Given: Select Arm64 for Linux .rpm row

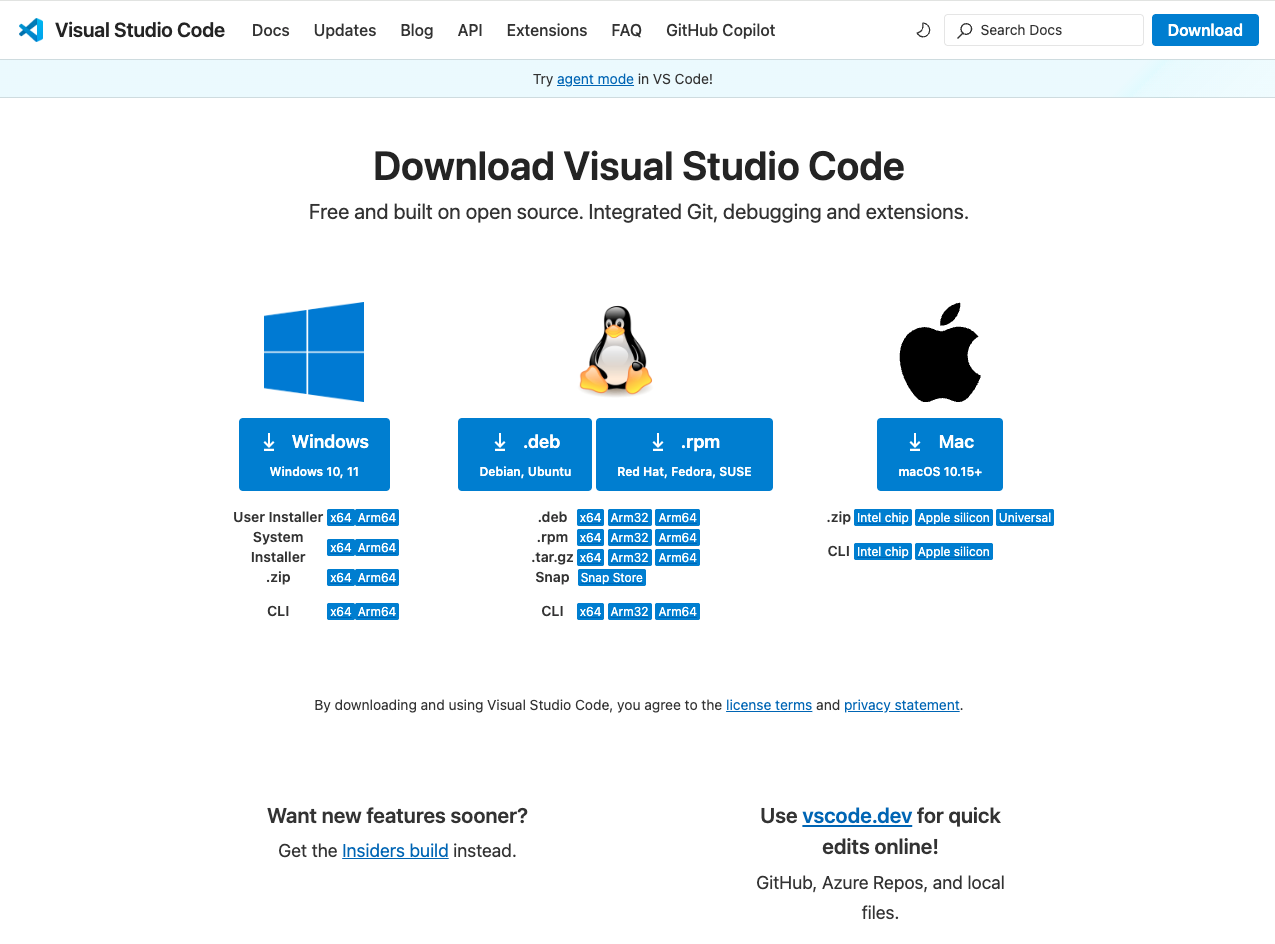Looking at the screenshot, I should [x=677, y=538].
